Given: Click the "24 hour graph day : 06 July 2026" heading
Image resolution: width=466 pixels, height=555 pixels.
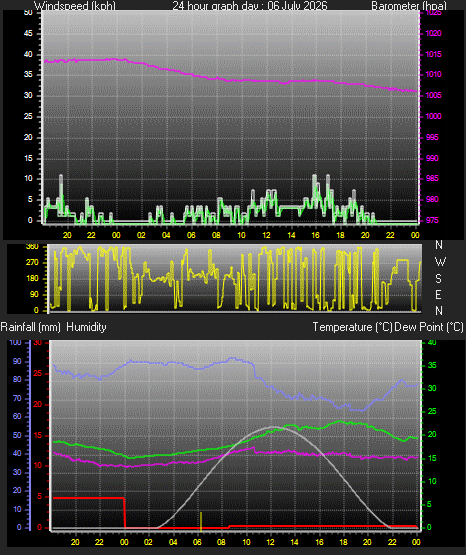Looking at the screenshot, I should (x=250, y=6).
